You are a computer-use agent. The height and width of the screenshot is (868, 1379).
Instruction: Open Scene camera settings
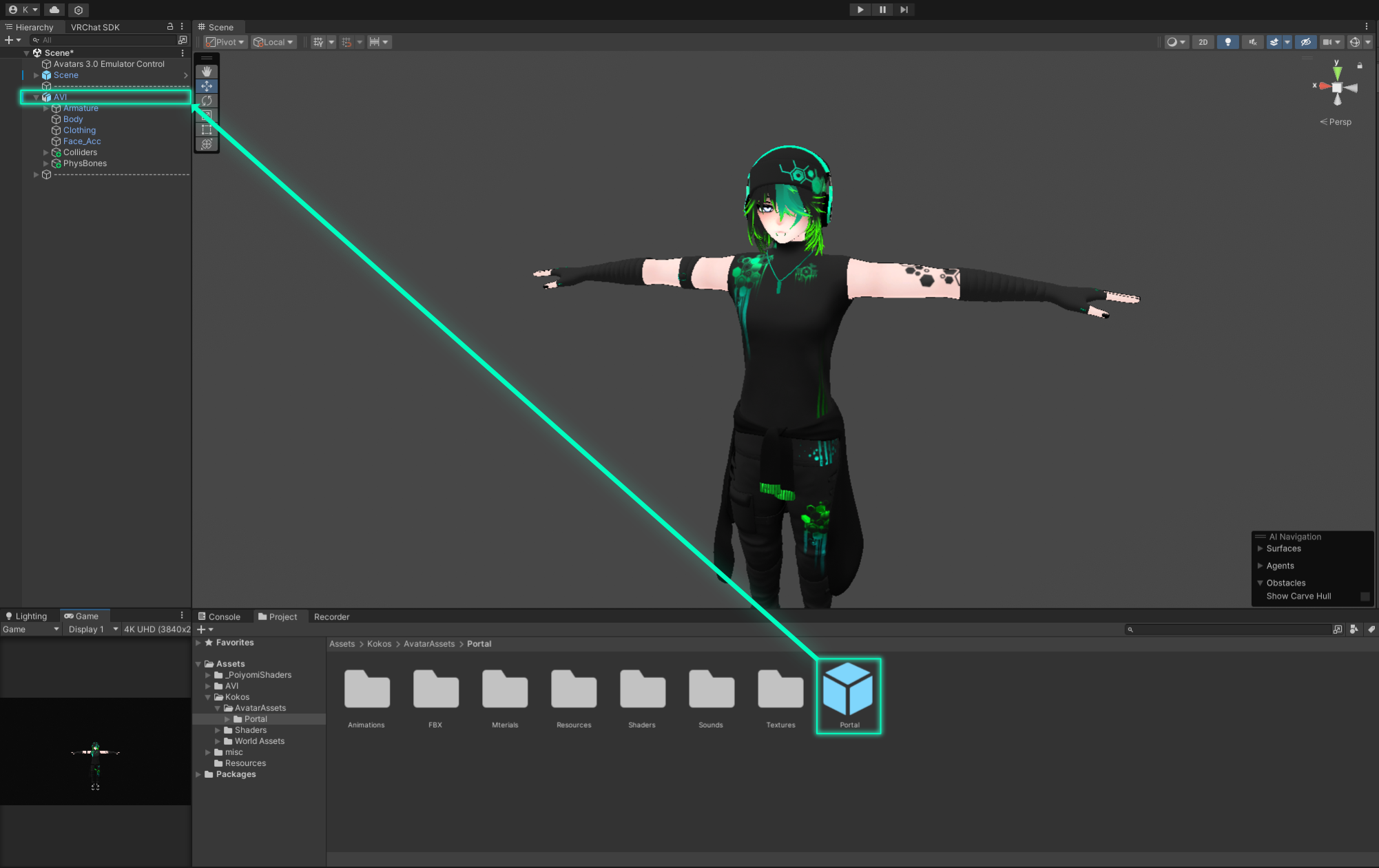(1331, 42)
